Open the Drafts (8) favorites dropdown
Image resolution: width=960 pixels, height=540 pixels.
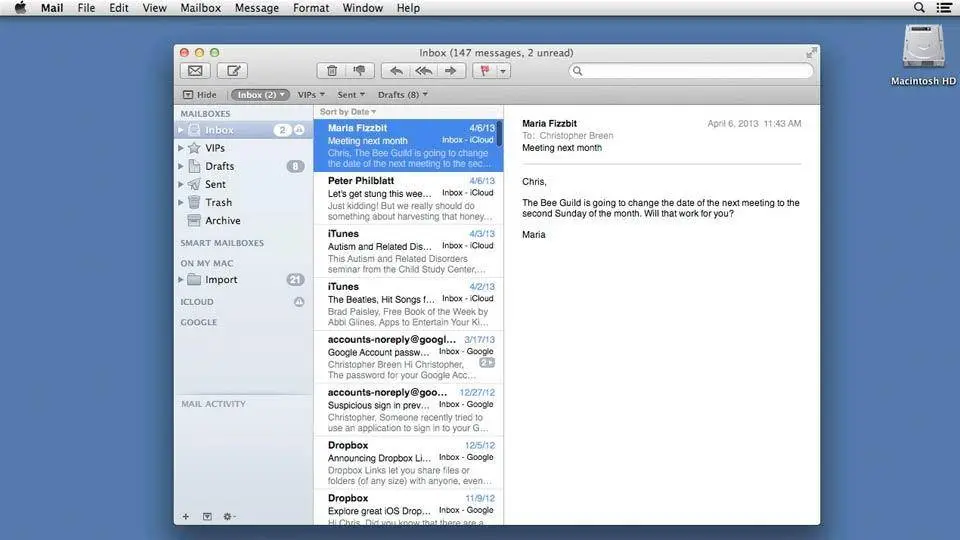(x=402, y=95)
